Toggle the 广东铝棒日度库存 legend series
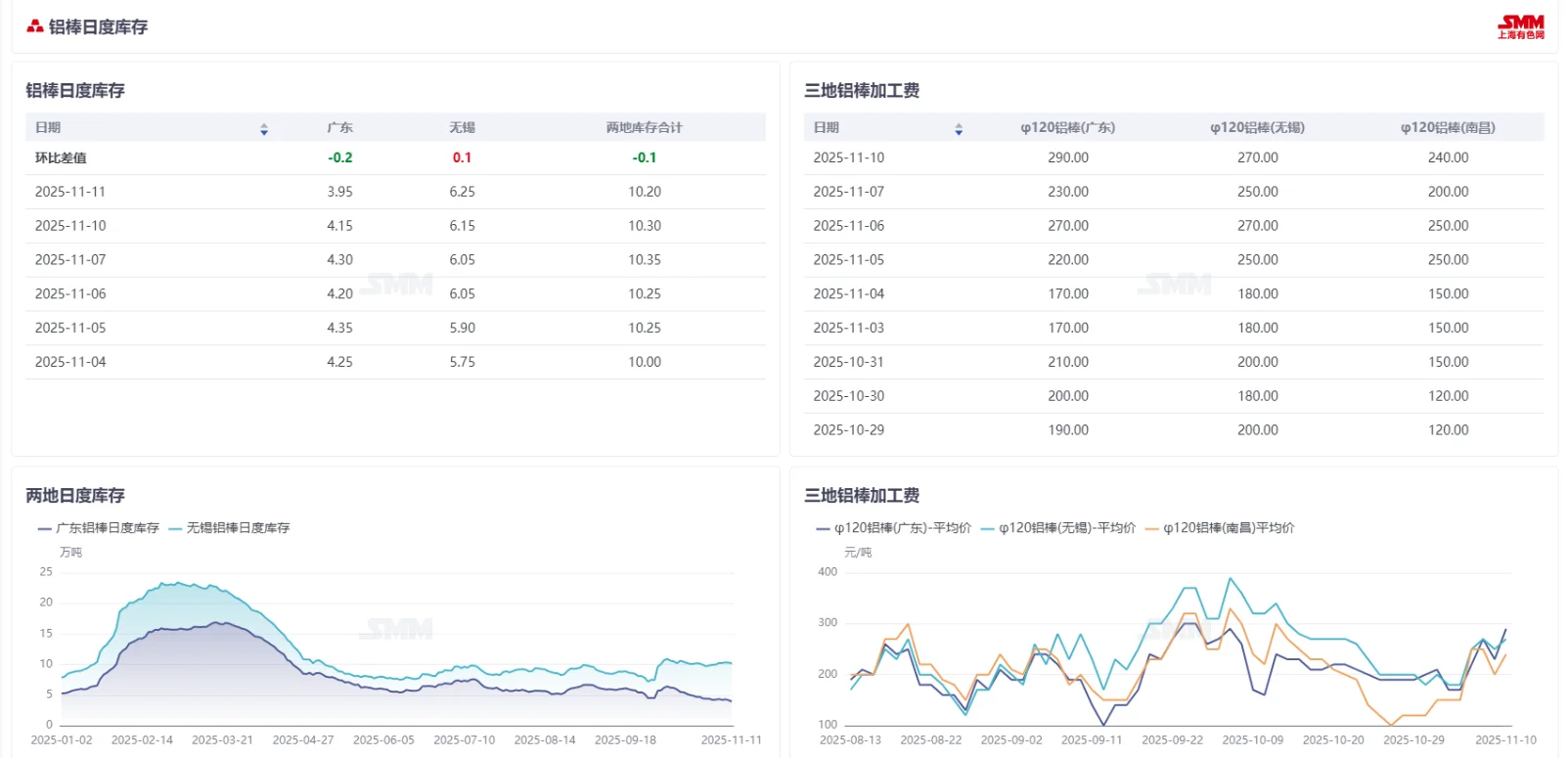The height and width of the screenshot is (758, 1568). (99, 528)
